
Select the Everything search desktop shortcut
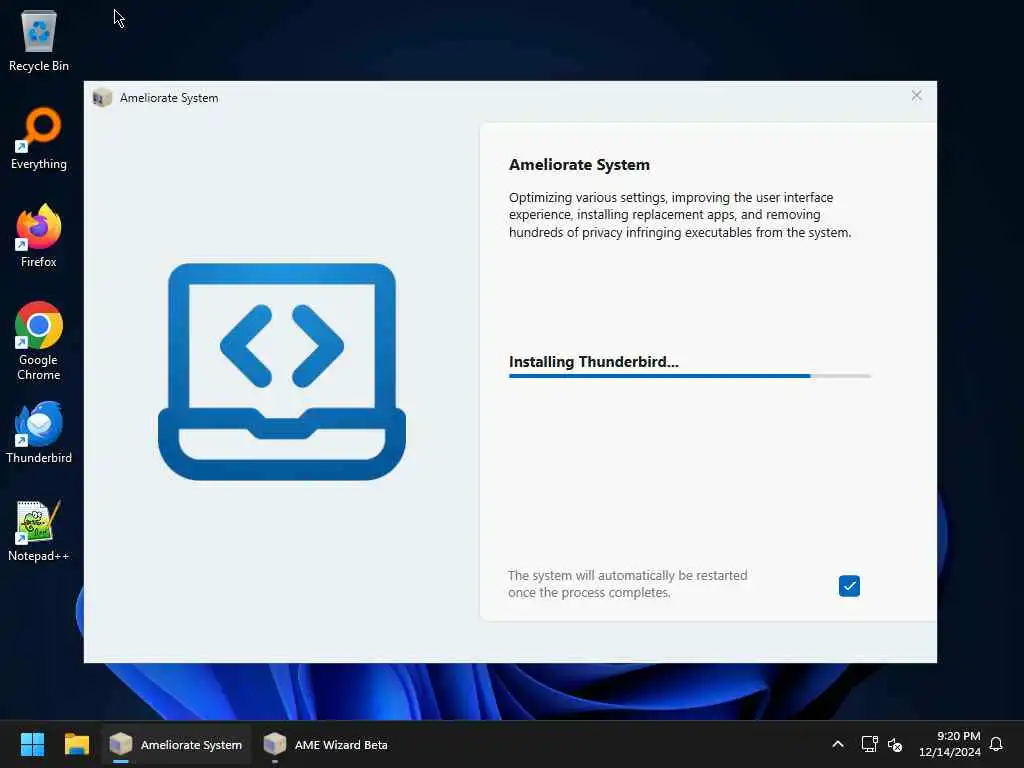(39, 138)
